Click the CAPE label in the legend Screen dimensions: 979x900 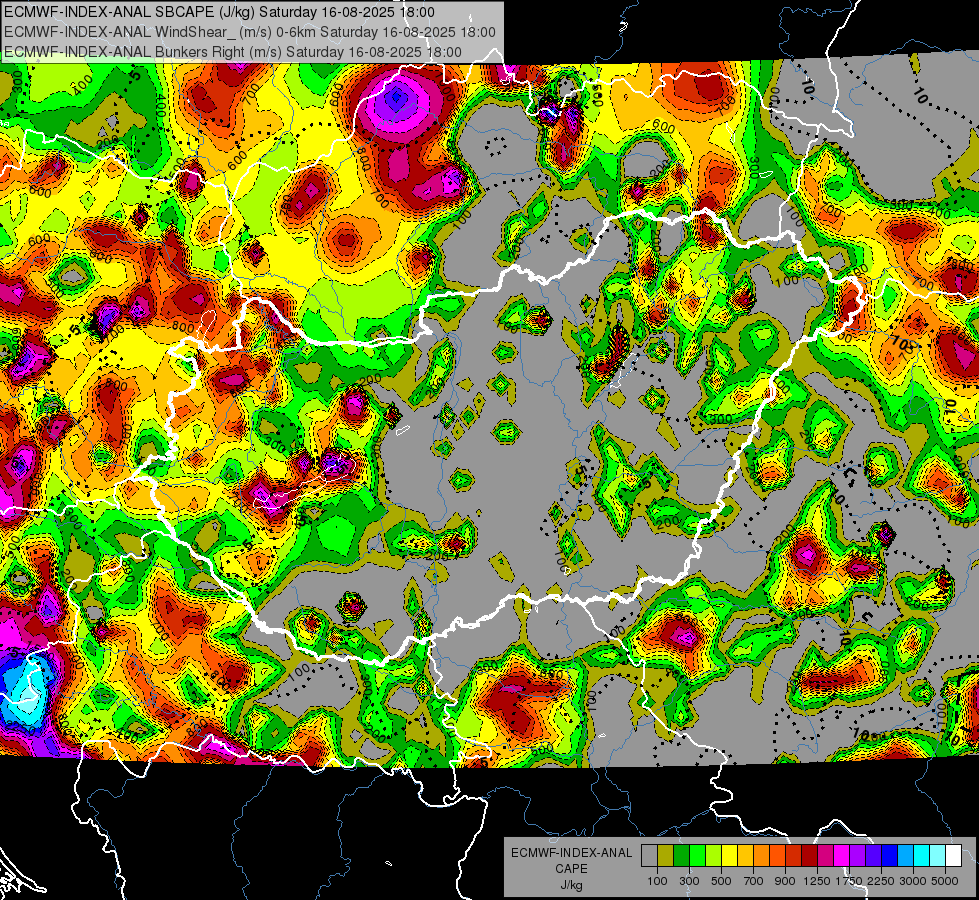pyautogui.click(x=571, y=868)
